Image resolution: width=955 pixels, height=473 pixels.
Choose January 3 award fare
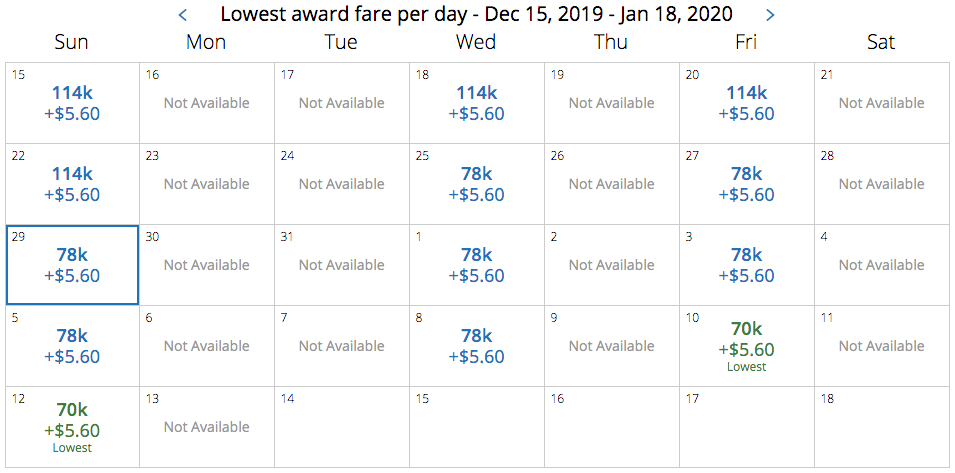[746, 265]
